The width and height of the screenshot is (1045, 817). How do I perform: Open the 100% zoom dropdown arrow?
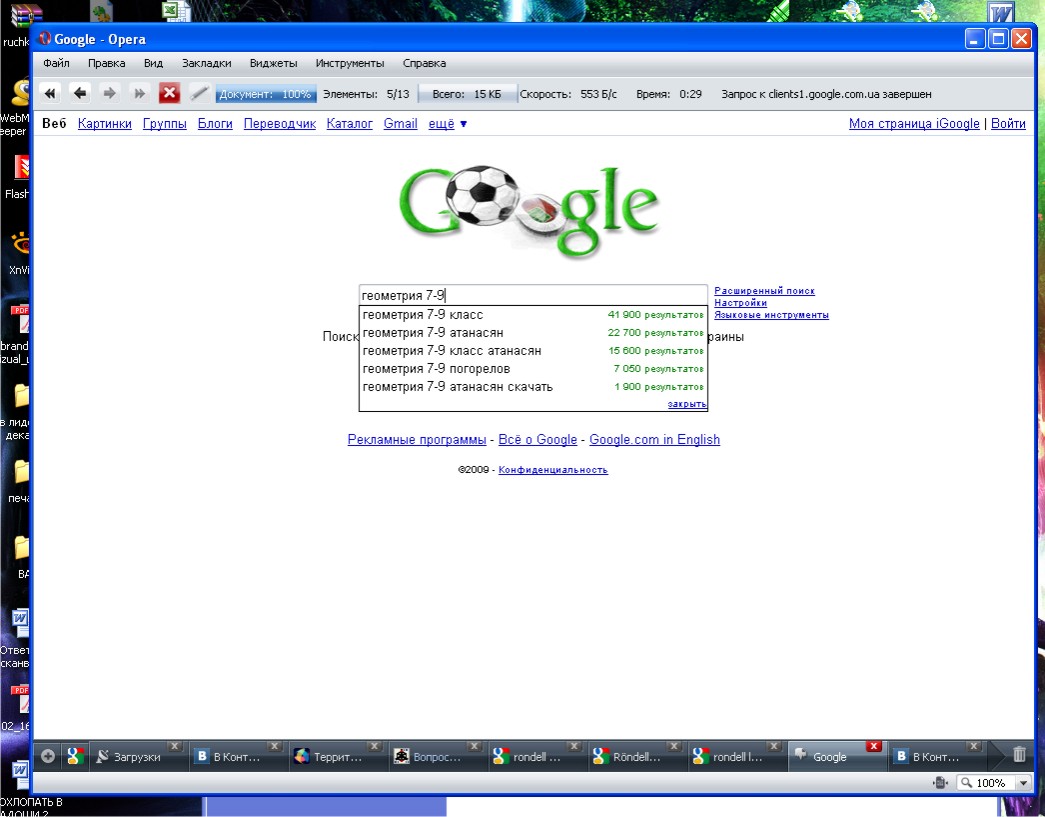click(1022, 783)
